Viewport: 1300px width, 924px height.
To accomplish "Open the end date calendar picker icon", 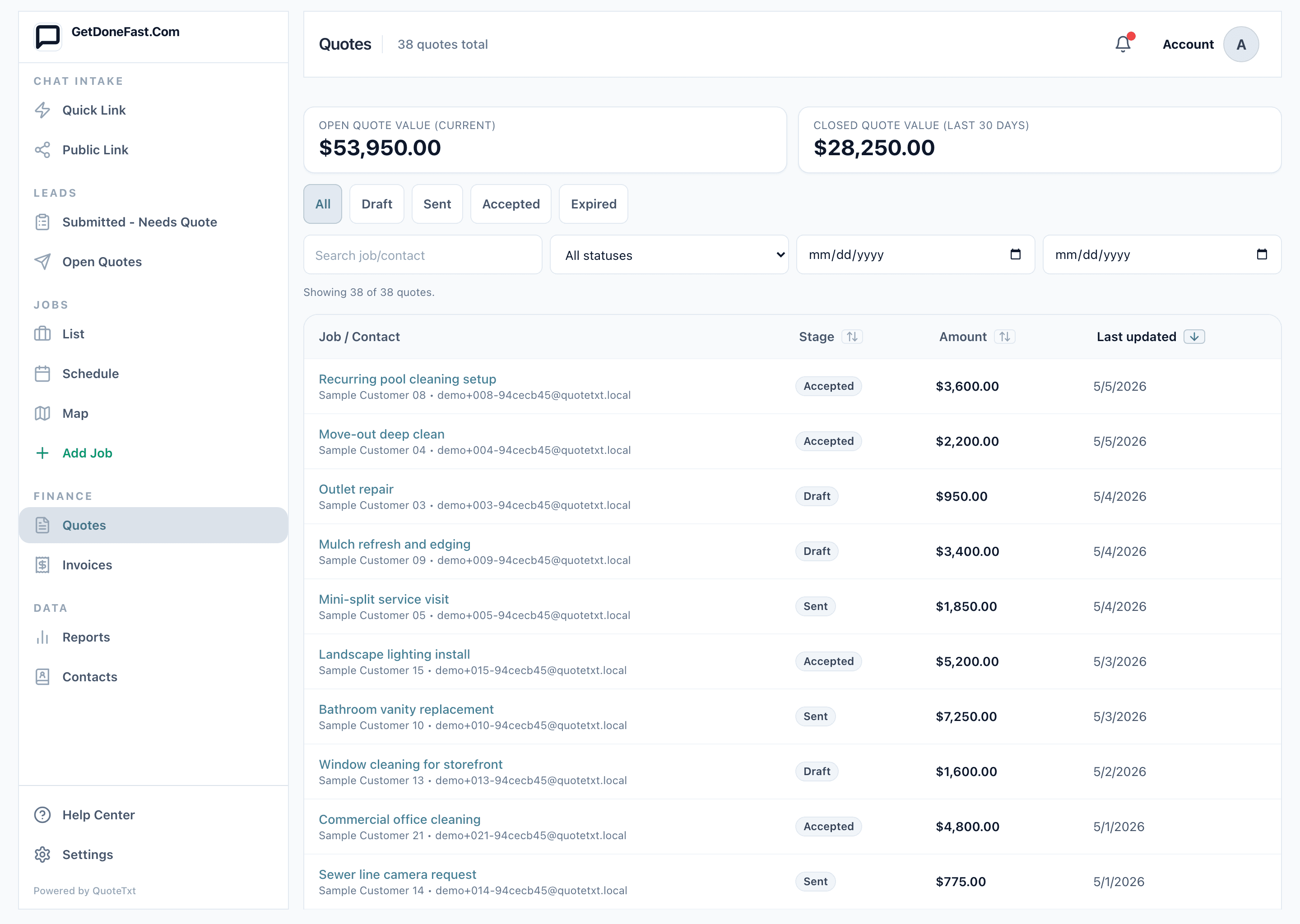I will pyautogui.click(x=1262, y=254).
